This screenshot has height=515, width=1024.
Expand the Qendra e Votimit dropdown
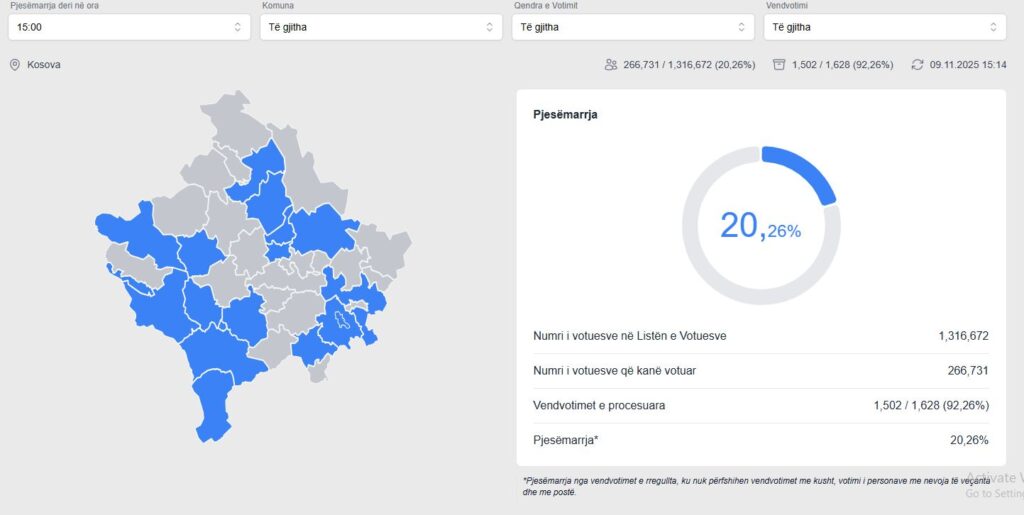[632, 27]
